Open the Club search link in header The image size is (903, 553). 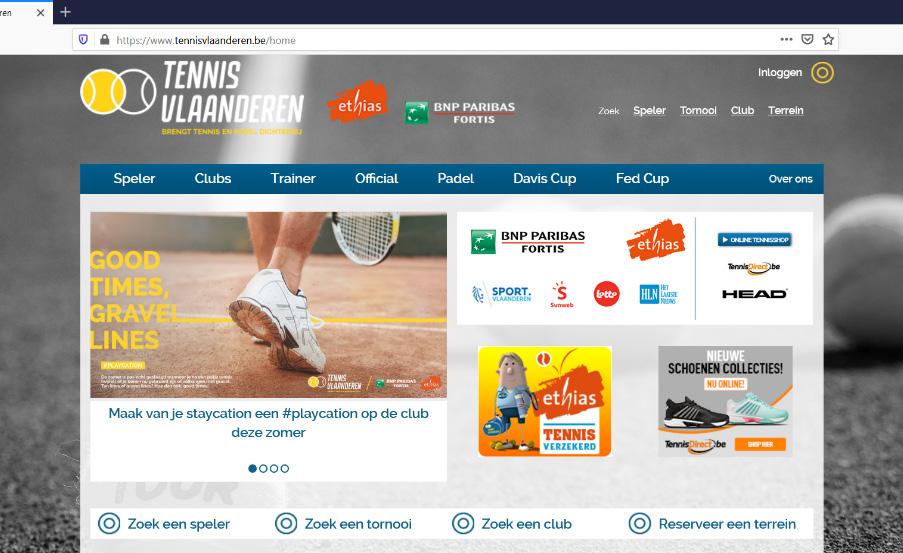pyautogui.click(x=742, y=110)
